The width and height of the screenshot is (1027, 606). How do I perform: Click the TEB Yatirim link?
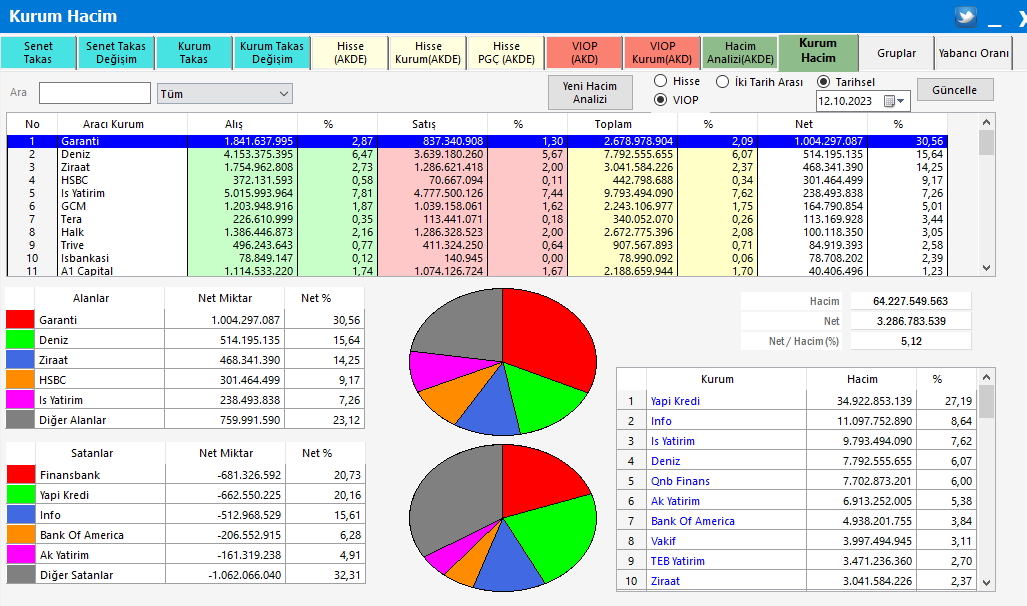click(x=678, y=561)
